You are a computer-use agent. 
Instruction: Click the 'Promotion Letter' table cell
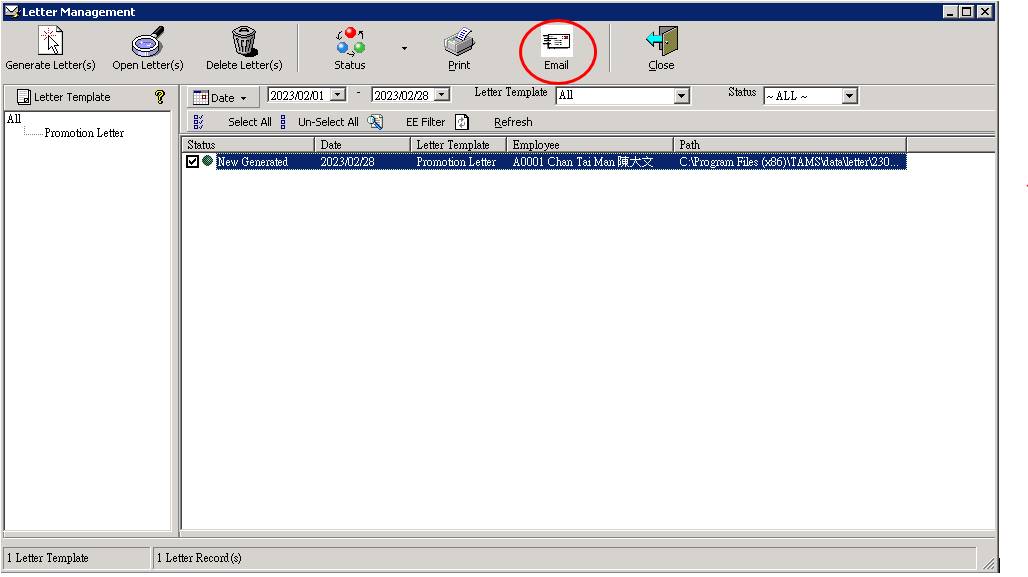coord(456,162)
